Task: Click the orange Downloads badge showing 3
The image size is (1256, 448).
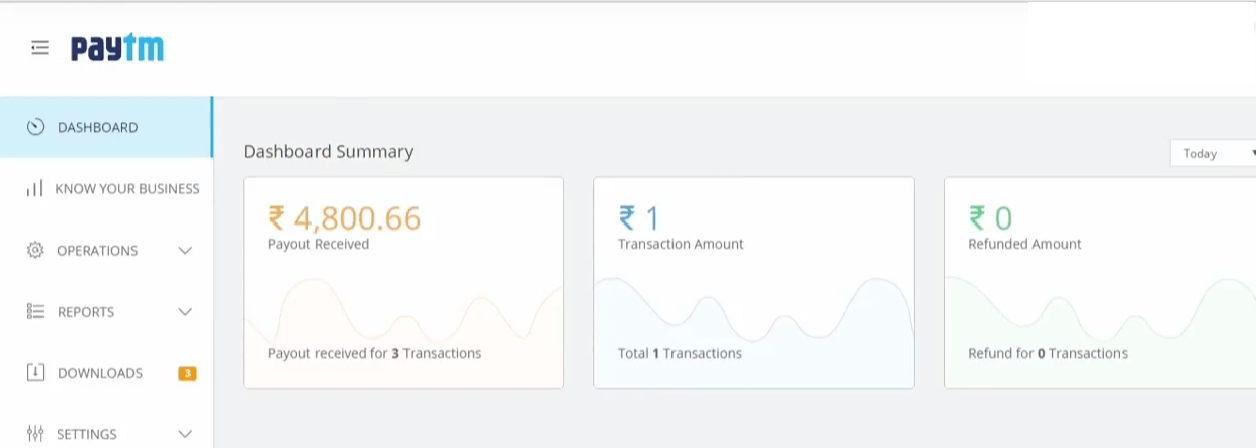Action: 187,373
